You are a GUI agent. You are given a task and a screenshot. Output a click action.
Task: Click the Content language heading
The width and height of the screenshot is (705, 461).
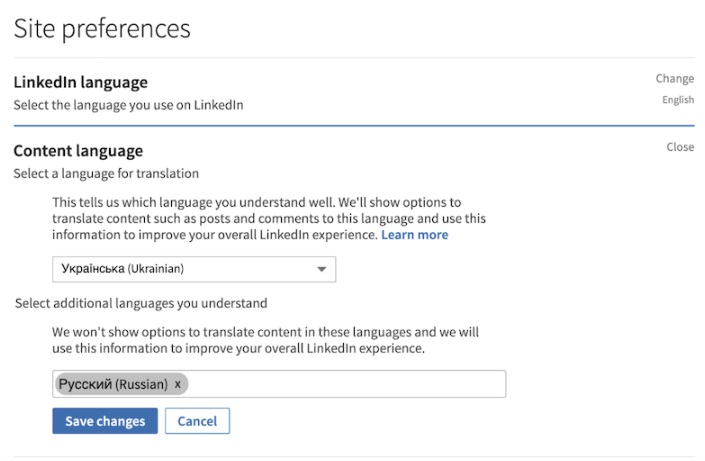tap(78, 151)
